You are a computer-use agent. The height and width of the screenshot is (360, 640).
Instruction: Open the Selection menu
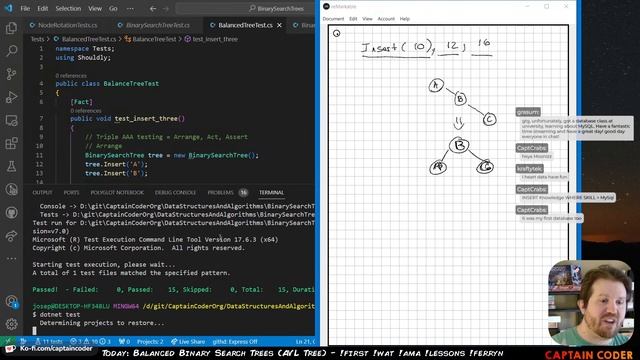pyautogui.click(x=68, y=9)
